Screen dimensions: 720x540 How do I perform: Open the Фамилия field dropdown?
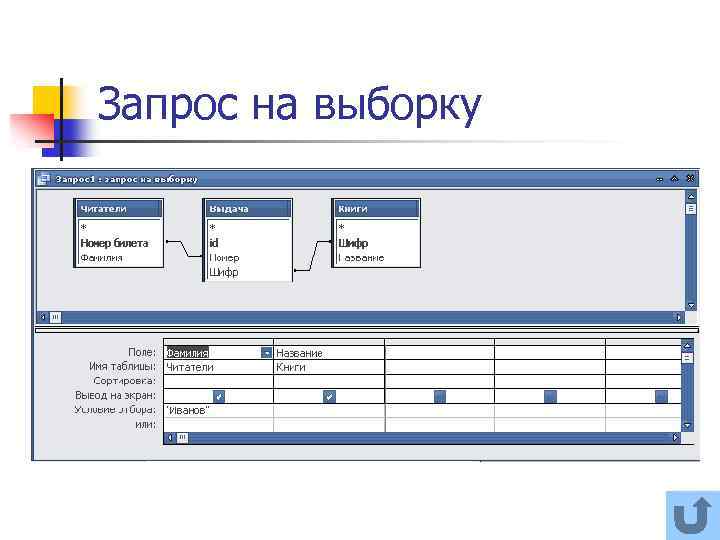pyautogui.click(x=266, y=353)
